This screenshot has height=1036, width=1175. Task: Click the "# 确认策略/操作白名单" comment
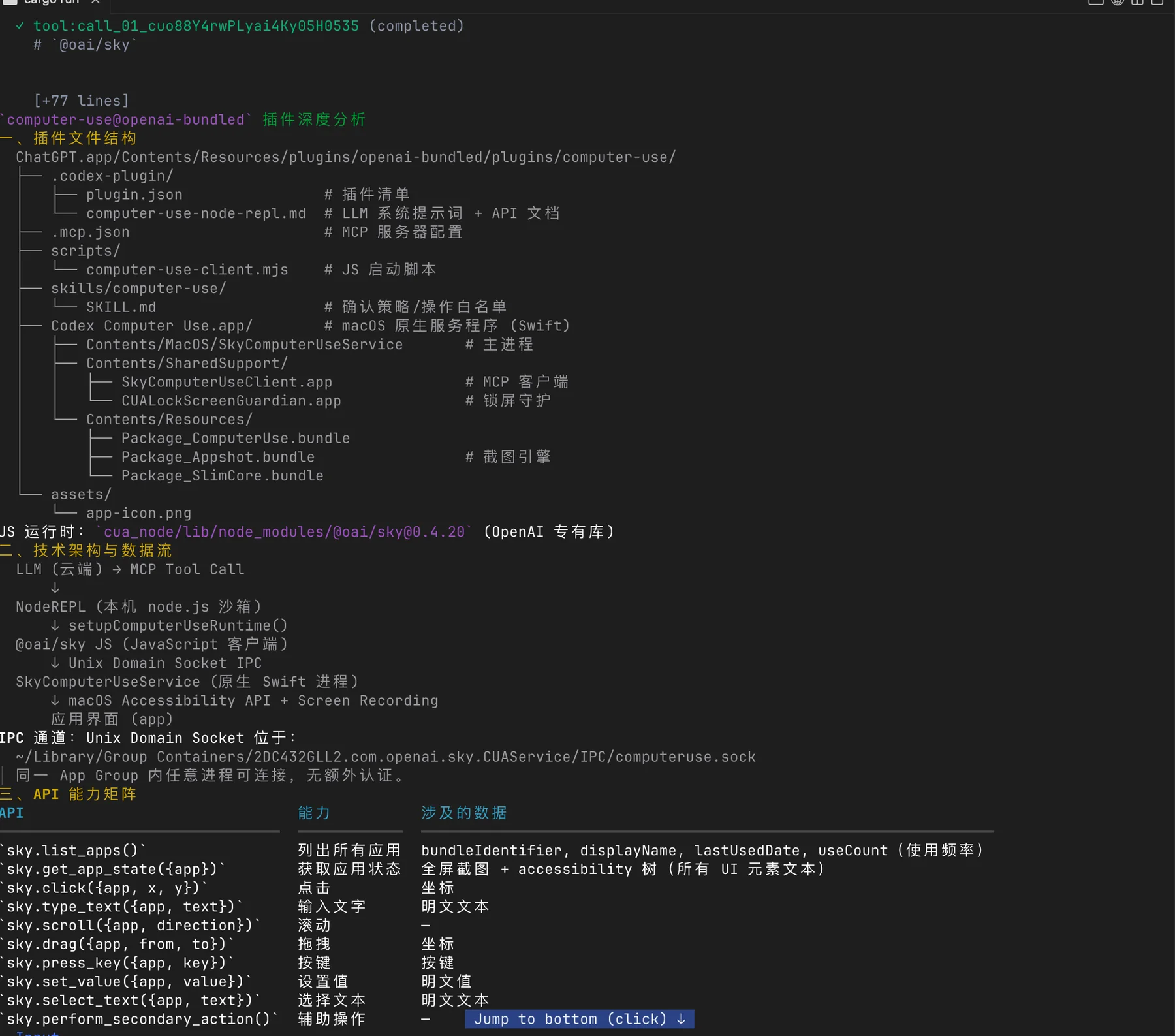coord(415,307)
